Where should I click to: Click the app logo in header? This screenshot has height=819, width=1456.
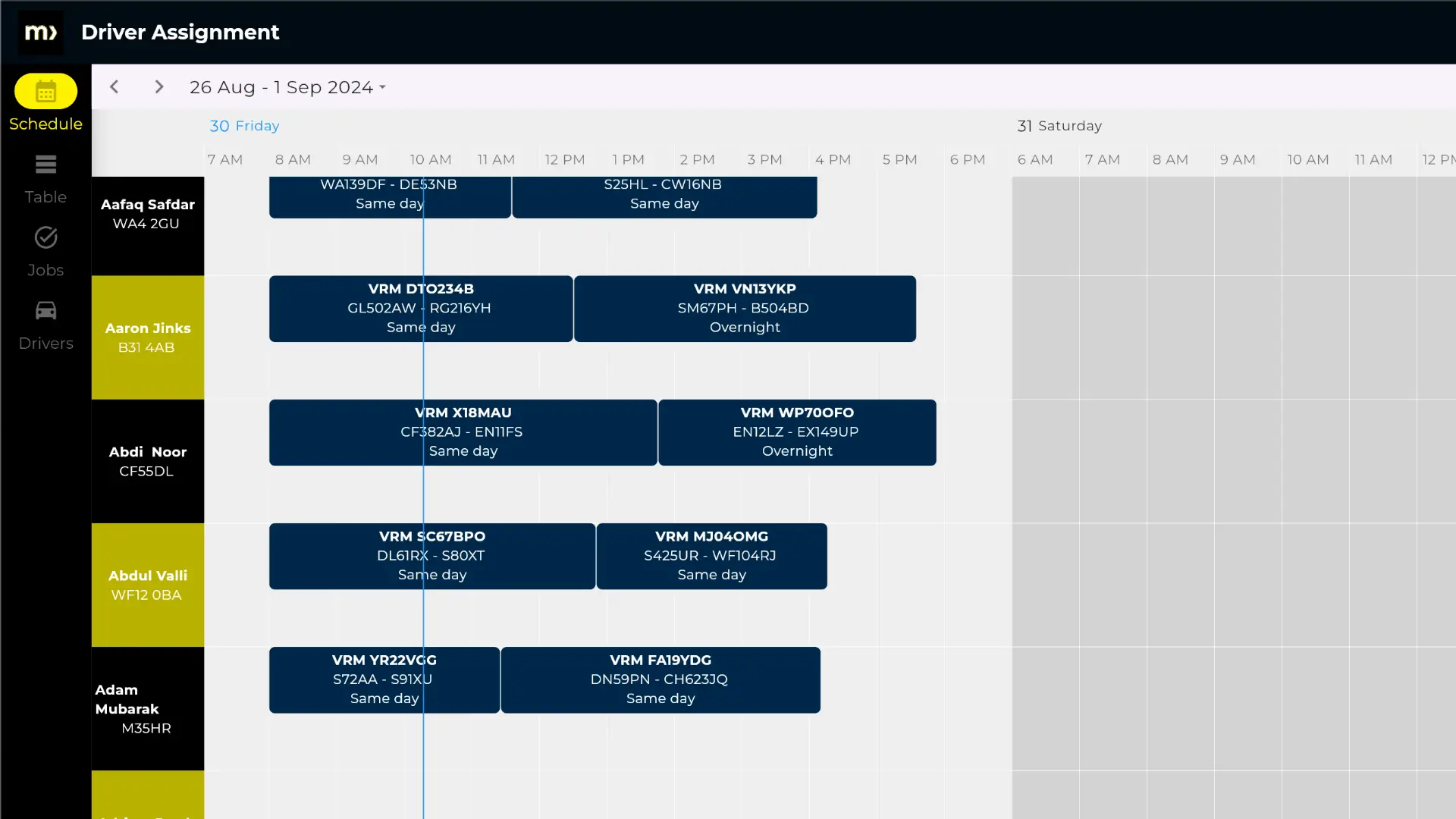pos(41,32)
